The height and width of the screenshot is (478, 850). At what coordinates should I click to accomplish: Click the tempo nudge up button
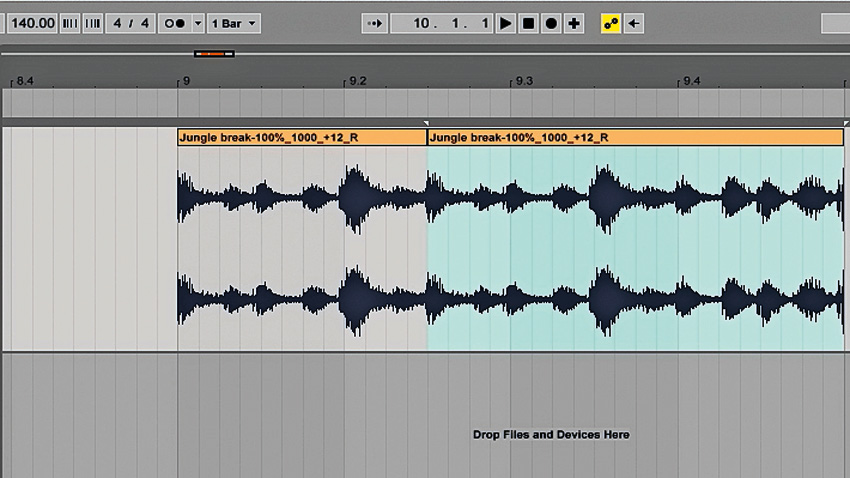point(93,23)
